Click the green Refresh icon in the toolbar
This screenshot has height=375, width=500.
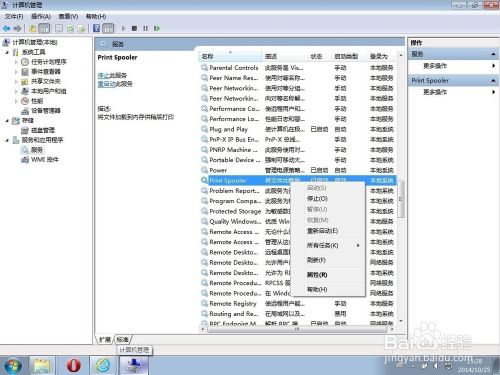pyautogui.click(x=70, y=29)
